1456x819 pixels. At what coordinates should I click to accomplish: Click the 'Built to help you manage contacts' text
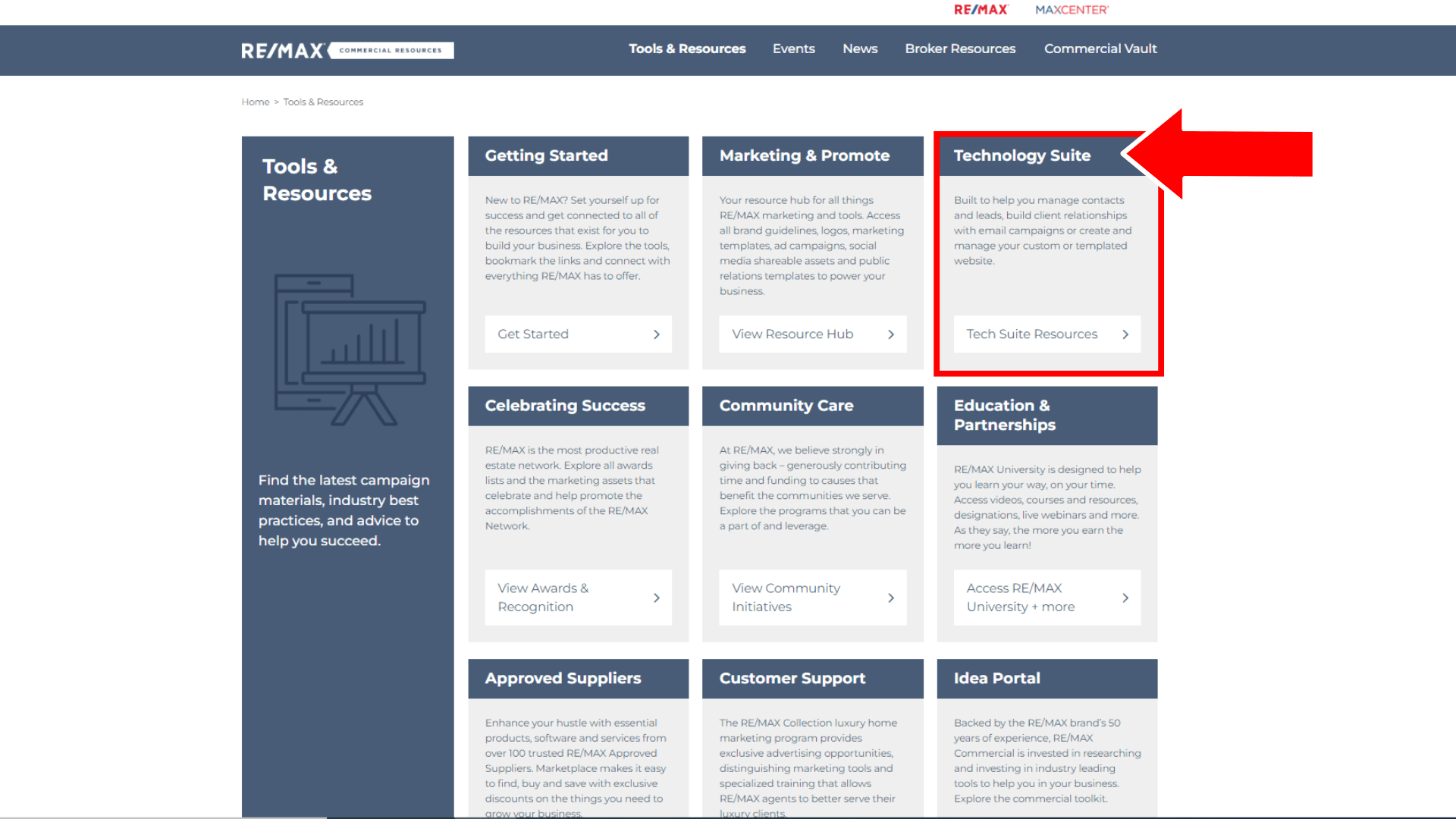coord(1043,231)
